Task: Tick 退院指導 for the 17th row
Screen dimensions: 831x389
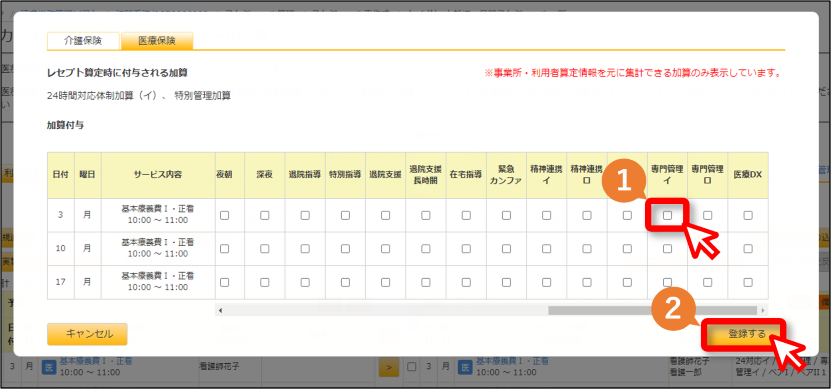Action: (x=305, y=282)
